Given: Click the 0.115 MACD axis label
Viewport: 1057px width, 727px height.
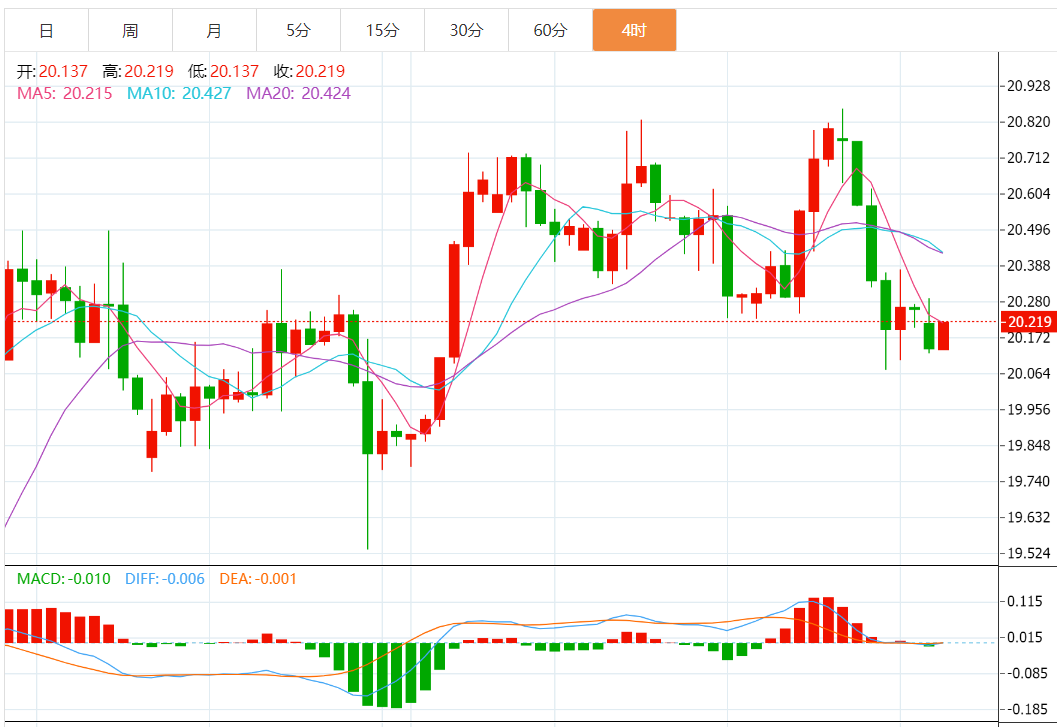Looking at the screenshot, I should tap(1025, 601).
